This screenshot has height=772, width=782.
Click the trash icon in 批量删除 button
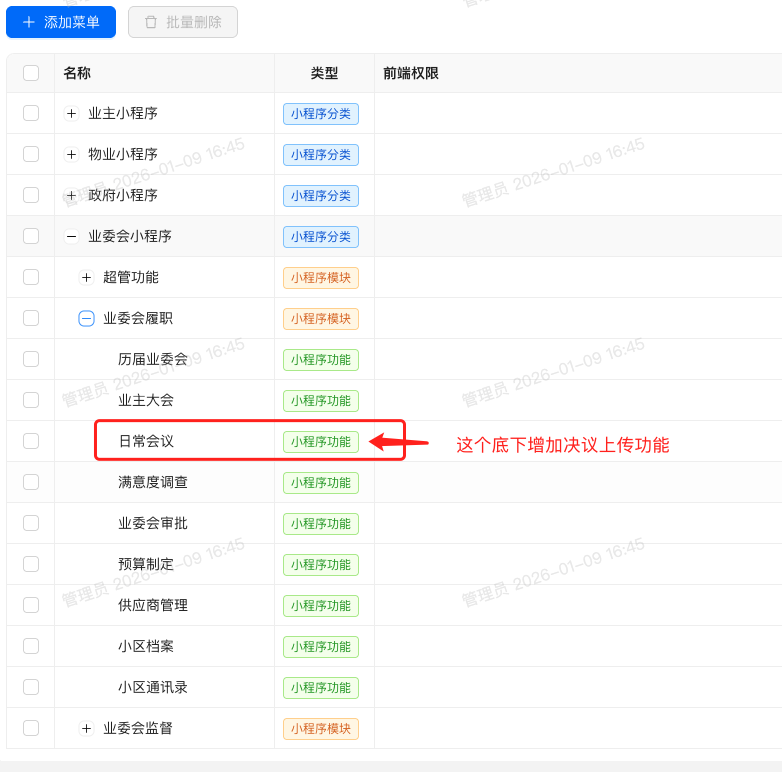[x=151, y=22]
